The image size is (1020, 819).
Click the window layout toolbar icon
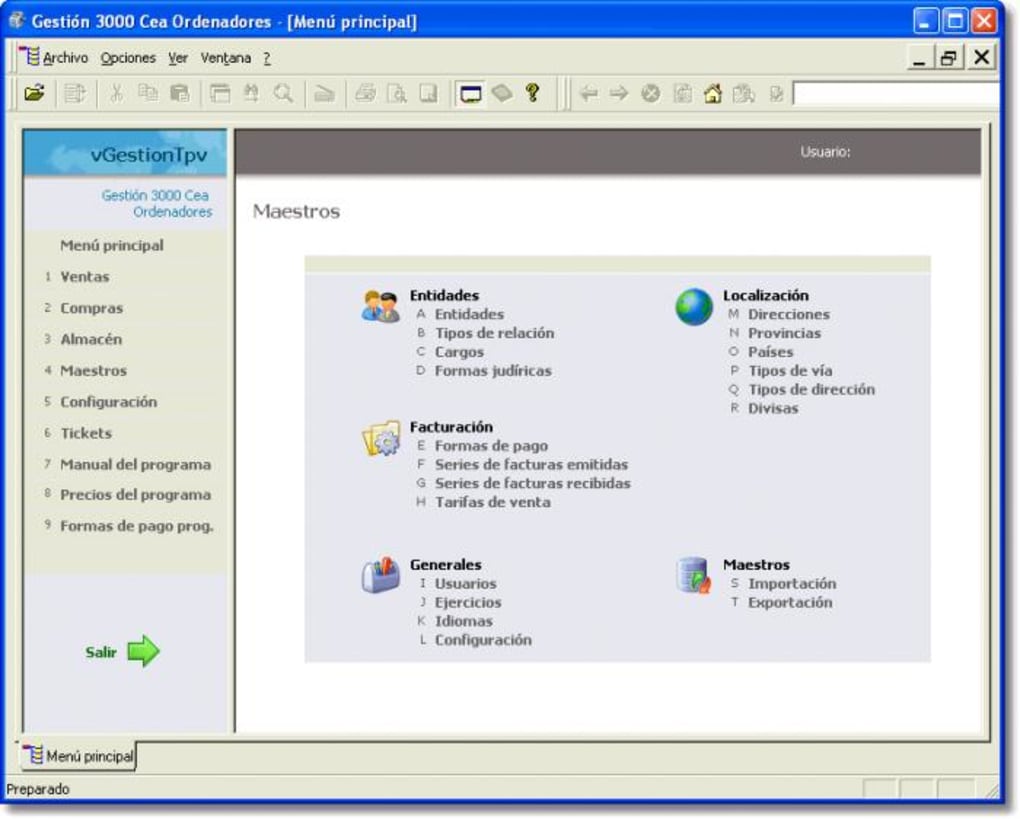coord(220,94)
